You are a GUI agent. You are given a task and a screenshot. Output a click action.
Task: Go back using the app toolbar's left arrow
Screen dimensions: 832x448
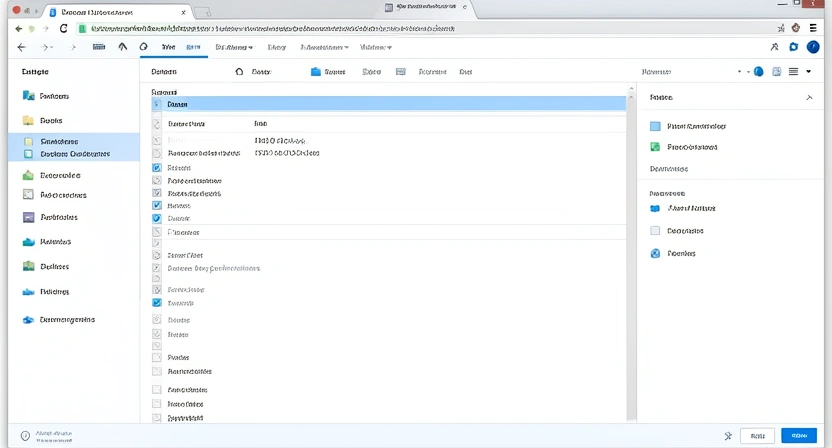pos(21,47)
